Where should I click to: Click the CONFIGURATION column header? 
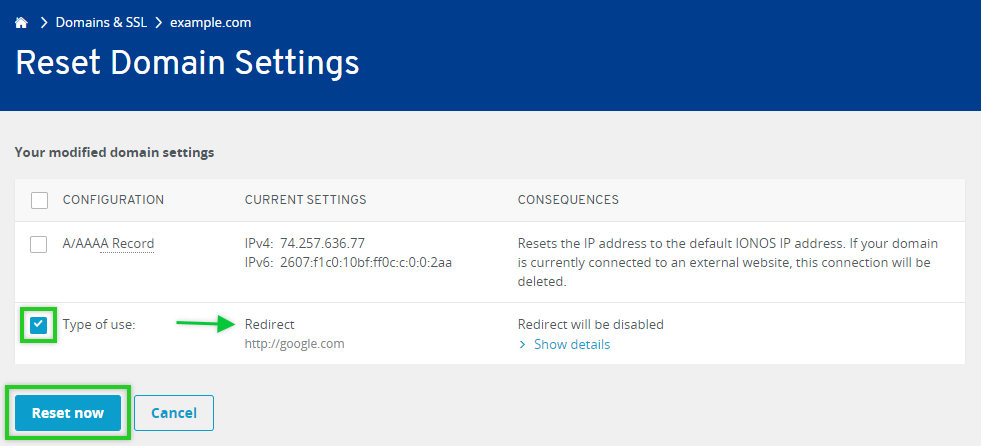tap(113, 200)
